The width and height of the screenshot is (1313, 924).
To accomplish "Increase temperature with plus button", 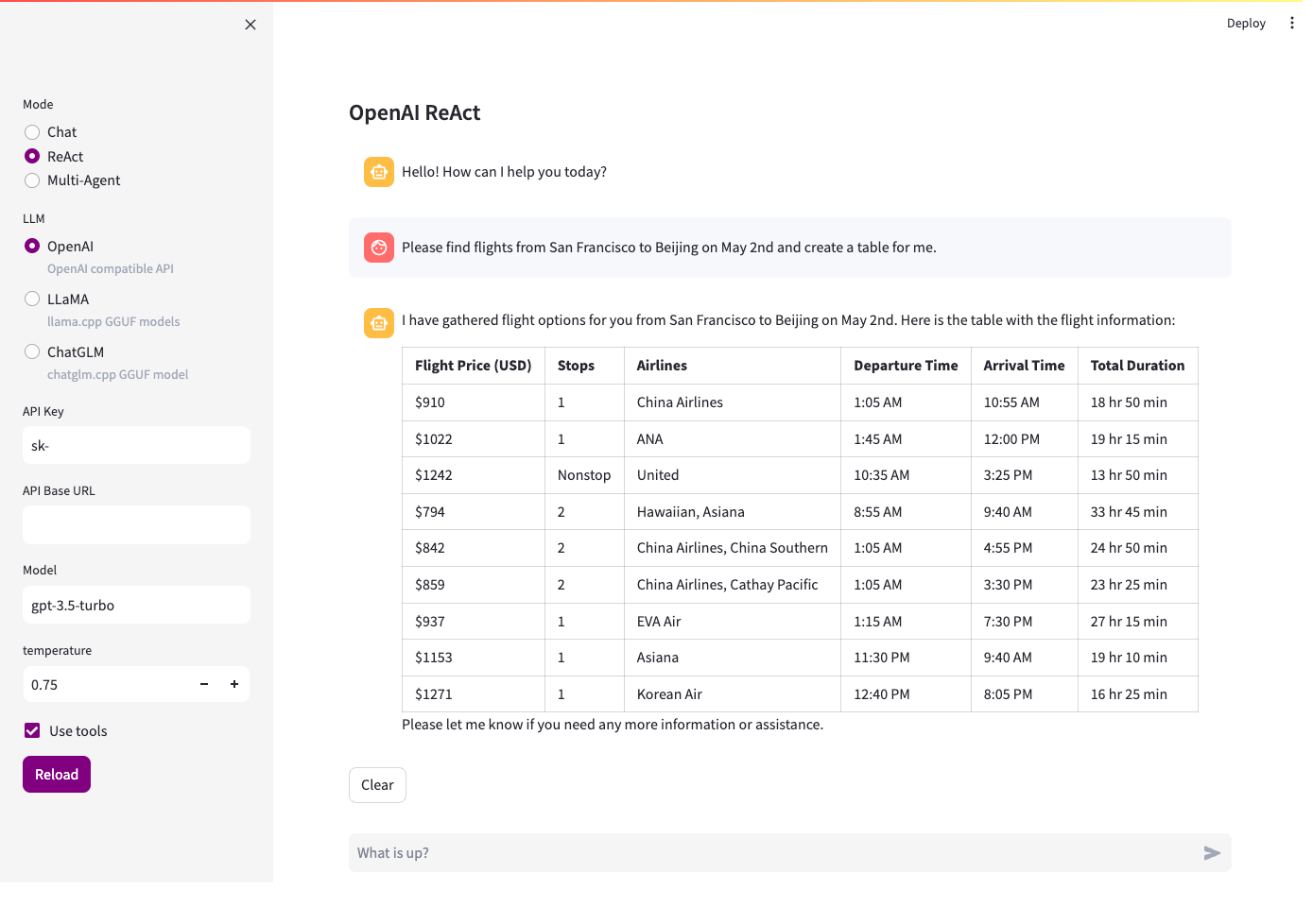I will [x=234, y=684].
